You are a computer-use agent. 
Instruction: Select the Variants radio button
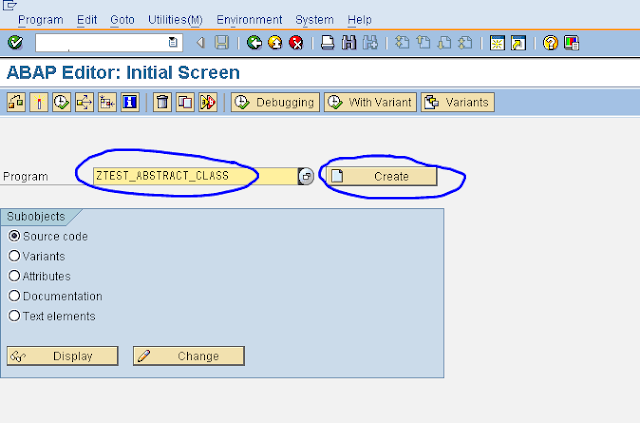point(14,256)
